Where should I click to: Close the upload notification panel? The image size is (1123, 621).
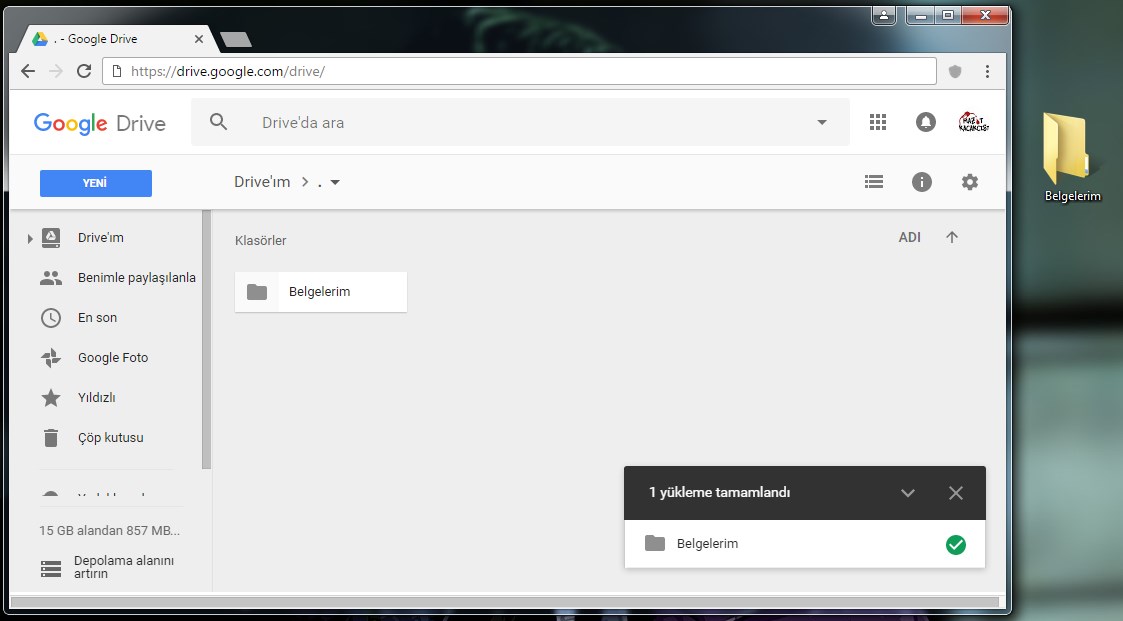click(x=956, y=493)
